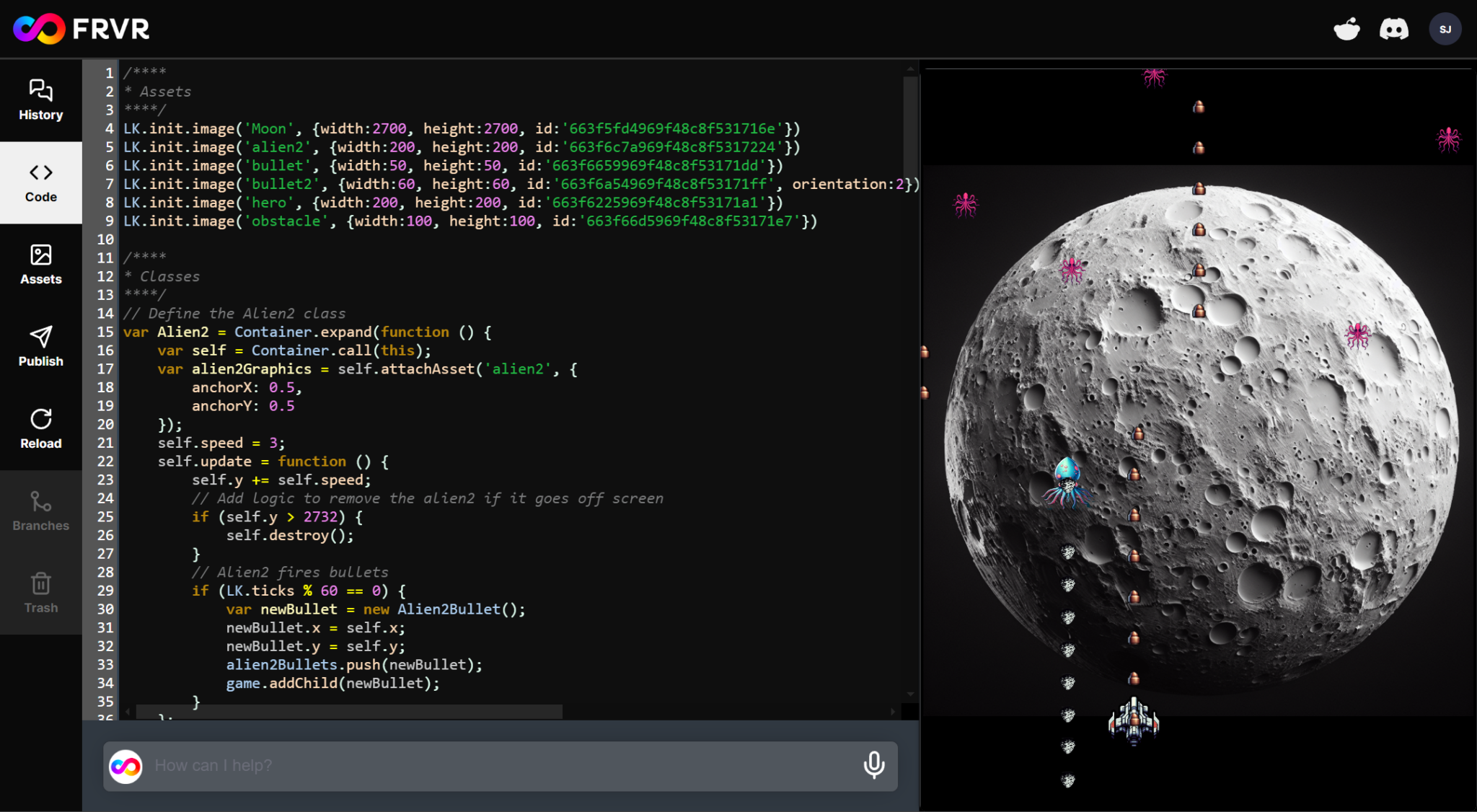This screenshot has height=812, width=1477.
Task: Open the Discord server link
Action: [1393, 30]
